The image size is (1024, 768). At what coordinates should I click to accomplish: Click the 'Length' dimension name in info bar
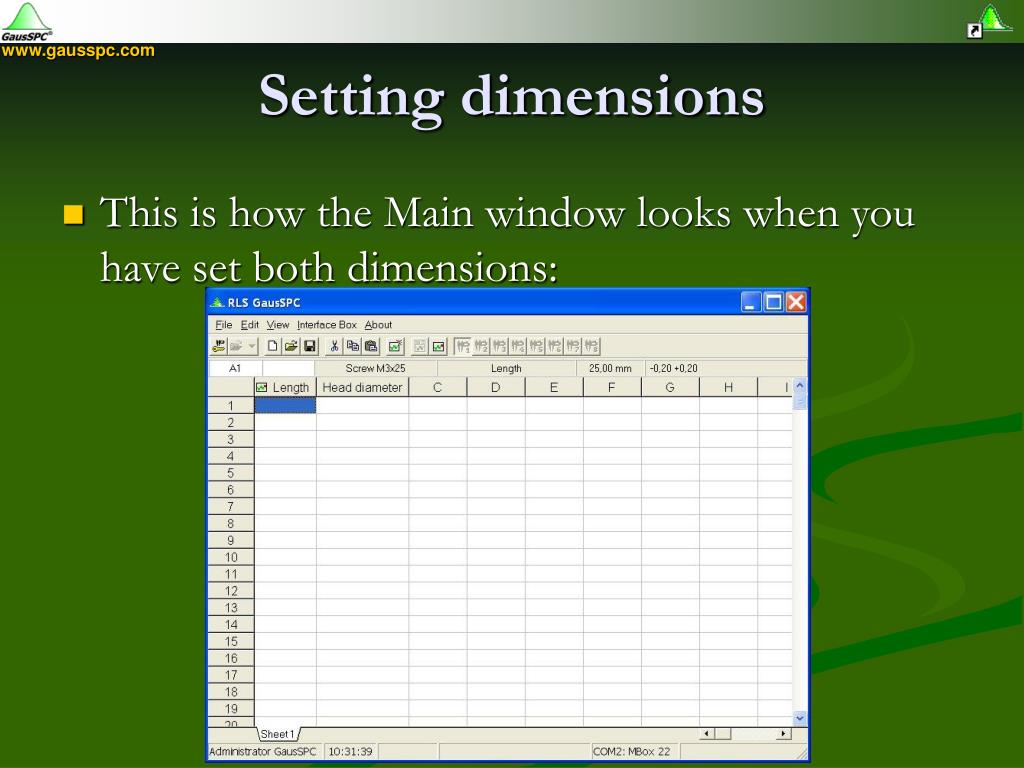click(x=506, y=368)
